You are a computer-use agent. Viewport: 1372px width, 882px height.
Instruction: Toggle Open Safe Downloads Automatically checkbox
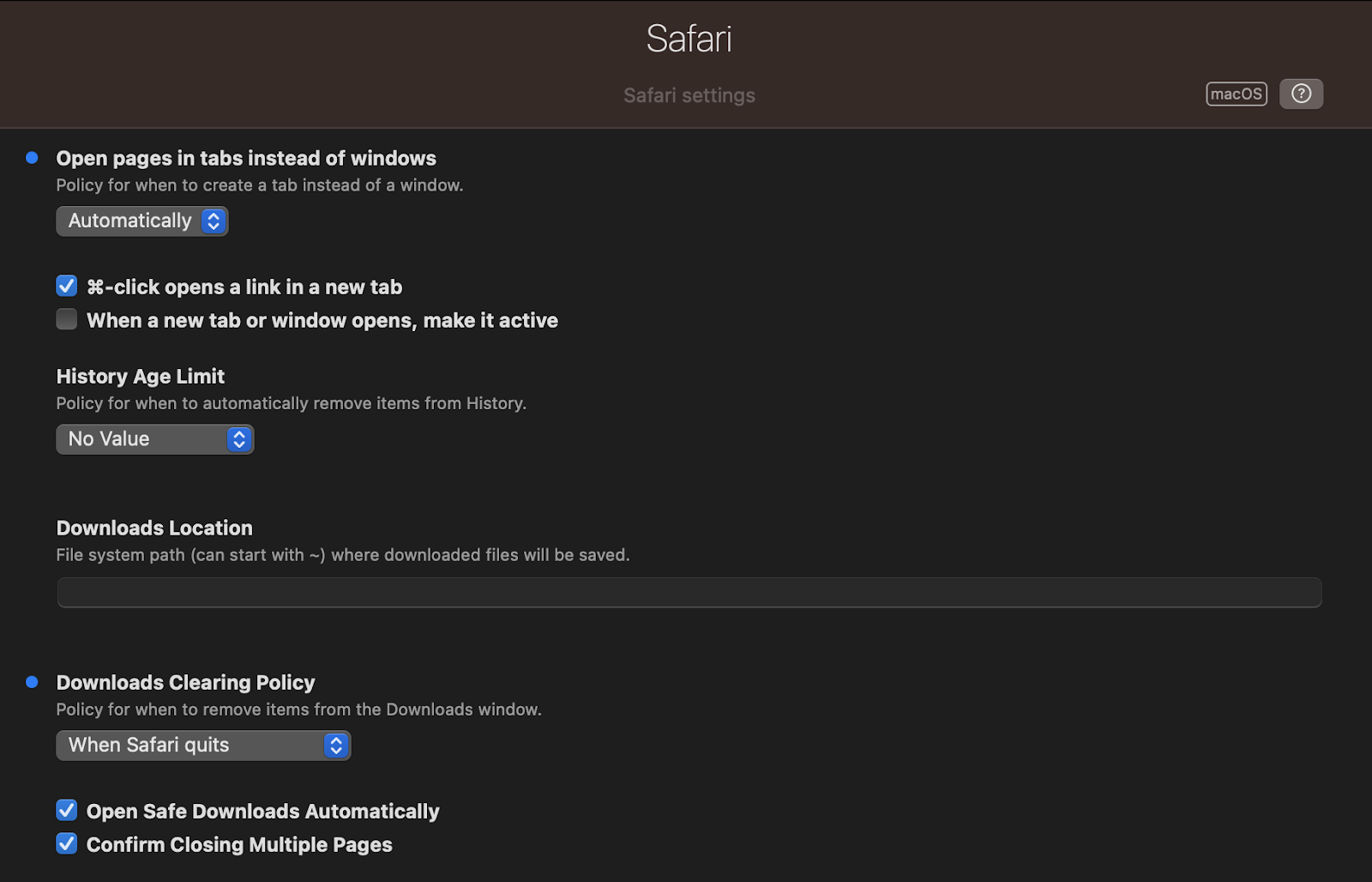(67, 810)
